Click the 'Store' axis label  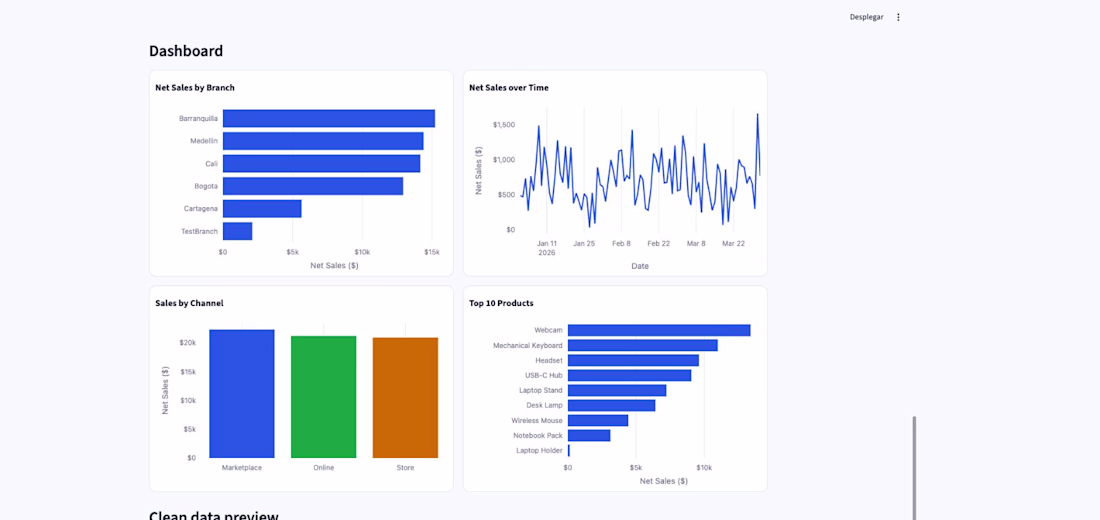pos(405,467)
